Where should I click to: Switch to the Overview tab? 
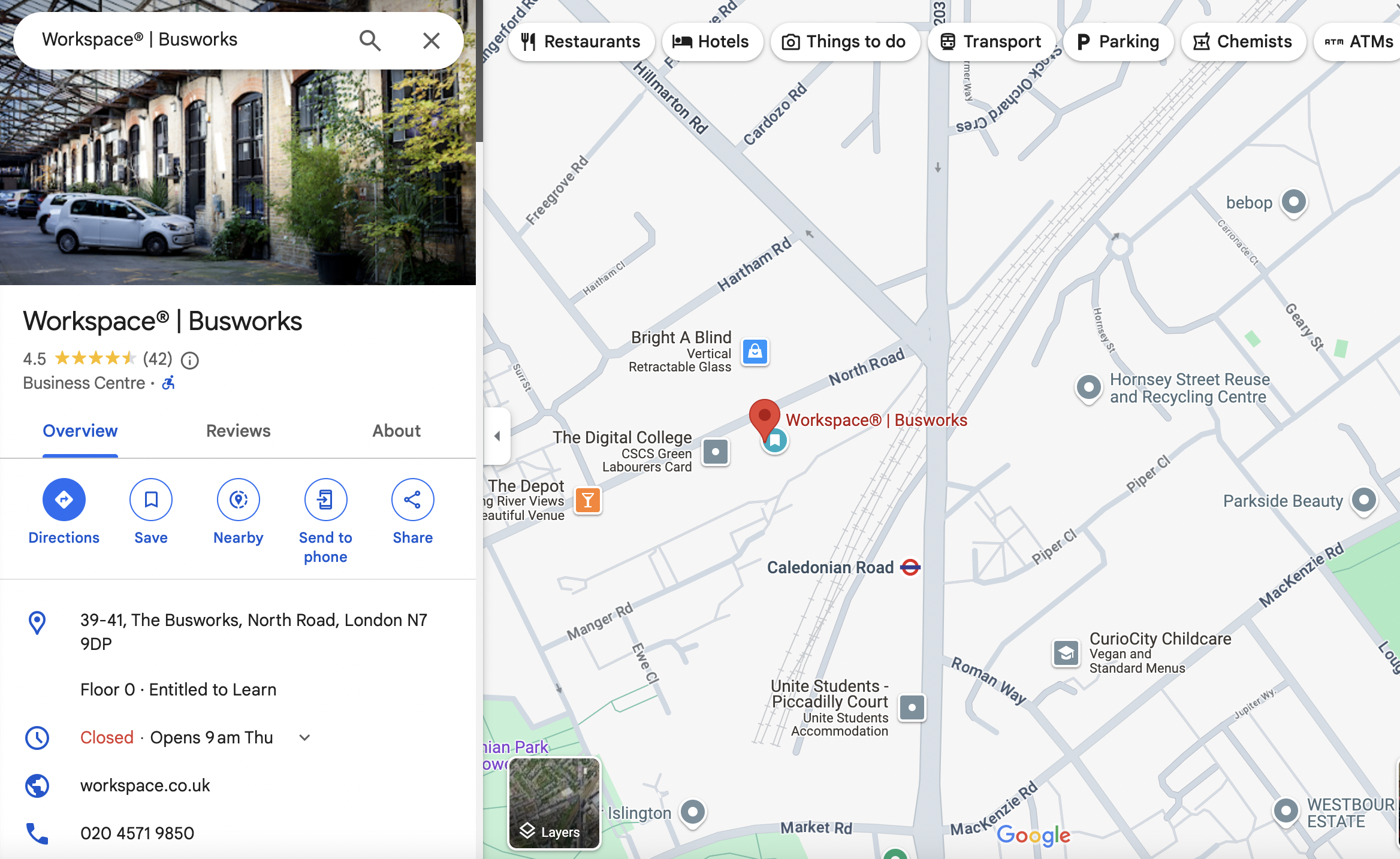click(x=80, y=431)
